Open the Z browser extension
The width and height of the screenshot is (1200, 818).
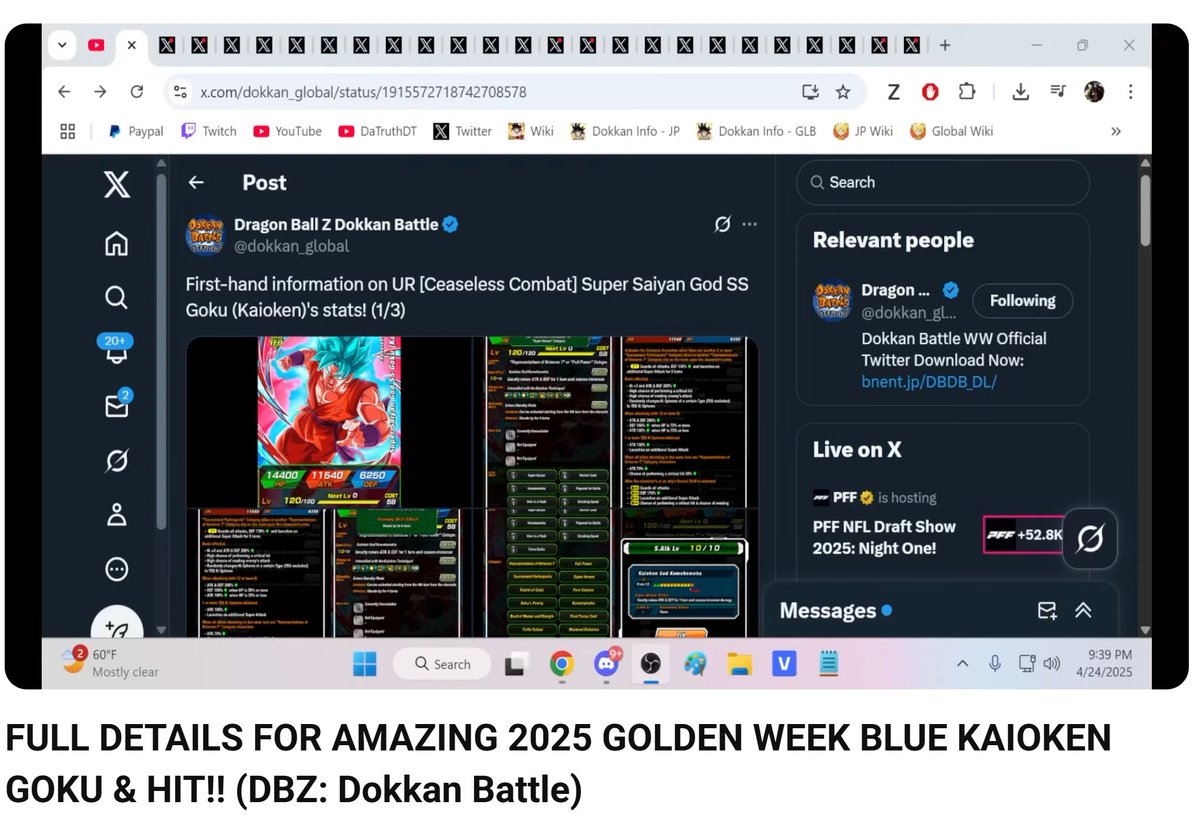coord(894,92)
